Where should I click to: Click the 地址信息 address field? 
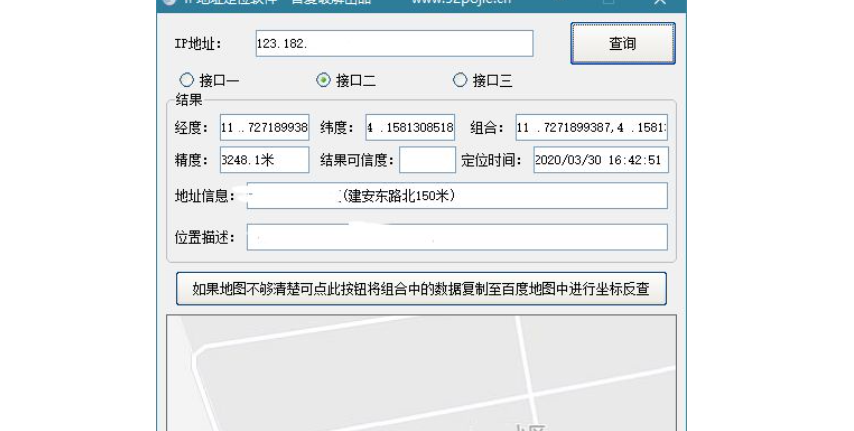pyautogui.click(x=455, y=196)
